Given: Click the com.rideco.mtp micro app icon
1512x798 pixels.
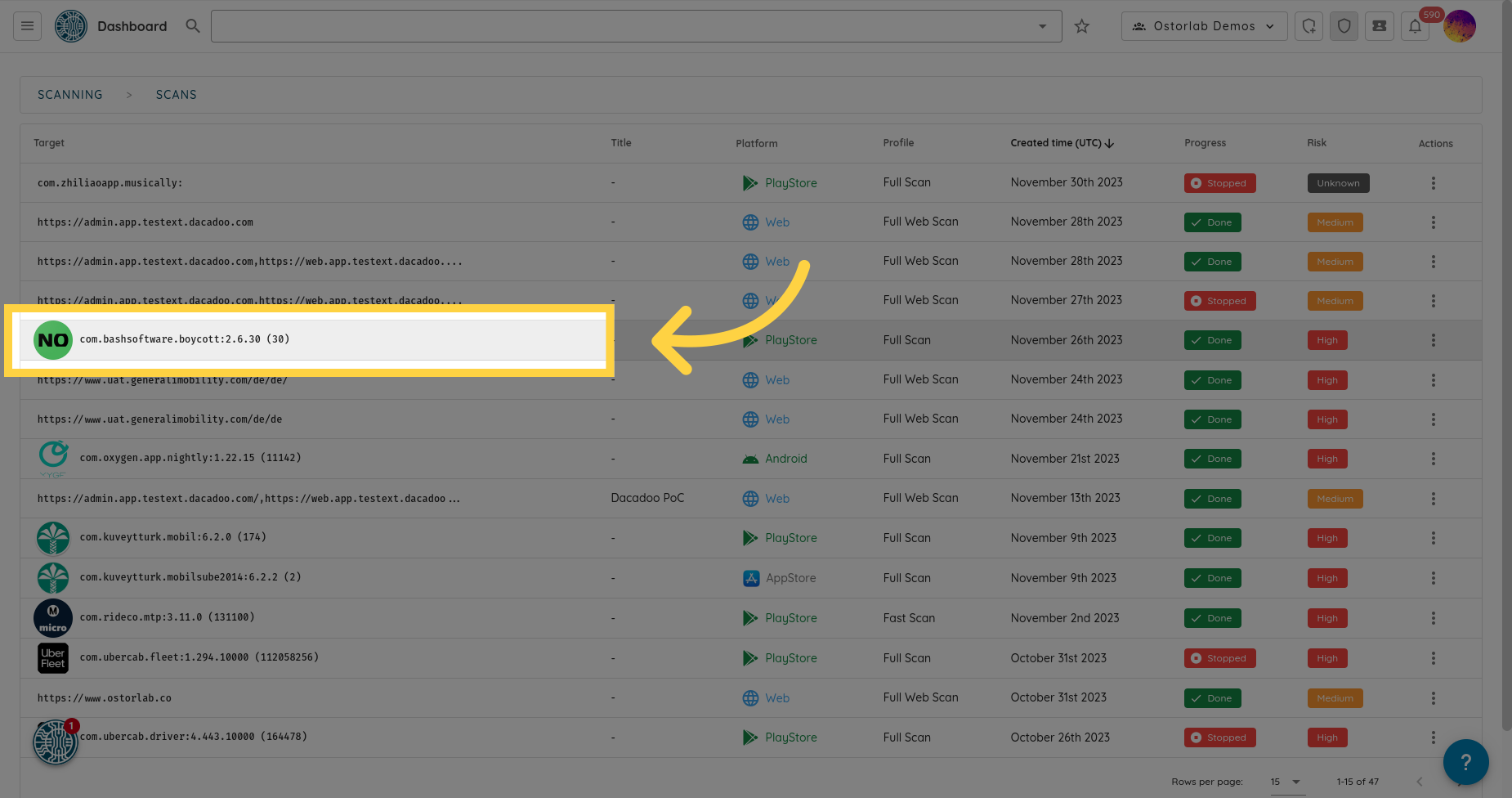Looking at the screenshot, I should tap(53, 618).
